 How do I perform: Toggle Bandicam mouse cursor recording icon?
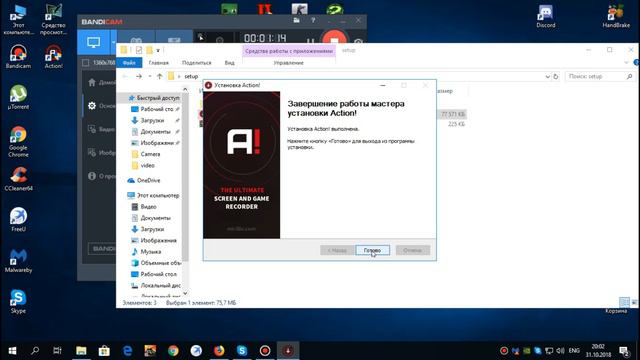(201, 39)
